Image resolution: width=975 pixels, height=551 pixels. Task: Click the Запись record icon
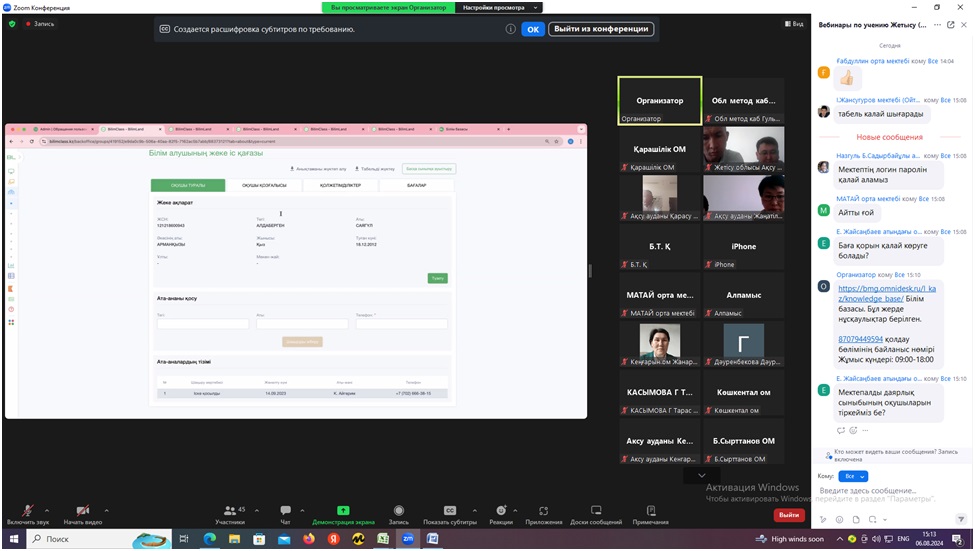coord(398,510)
